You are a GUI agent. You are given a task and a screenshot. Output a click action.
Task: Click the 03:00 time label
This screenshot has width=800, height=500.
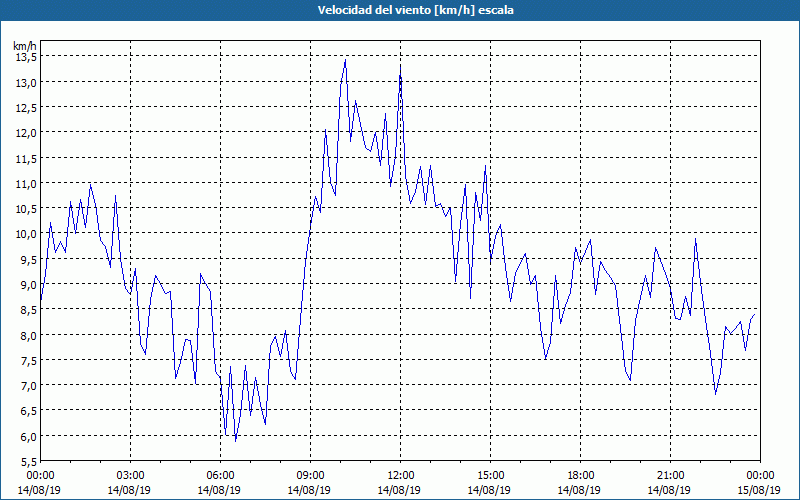click(x=131, y=476)
